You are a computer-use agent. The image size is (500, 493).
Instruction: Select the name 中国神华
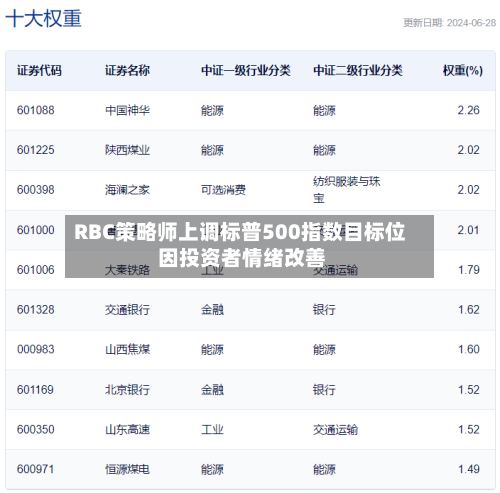click(x=127, y=110)
